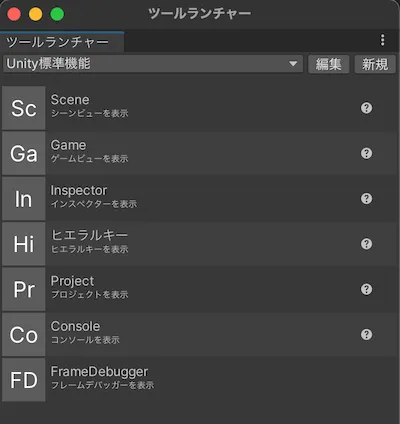Click the 編集 button
This screenshot has height=424, width=400.
click(328, 64)
